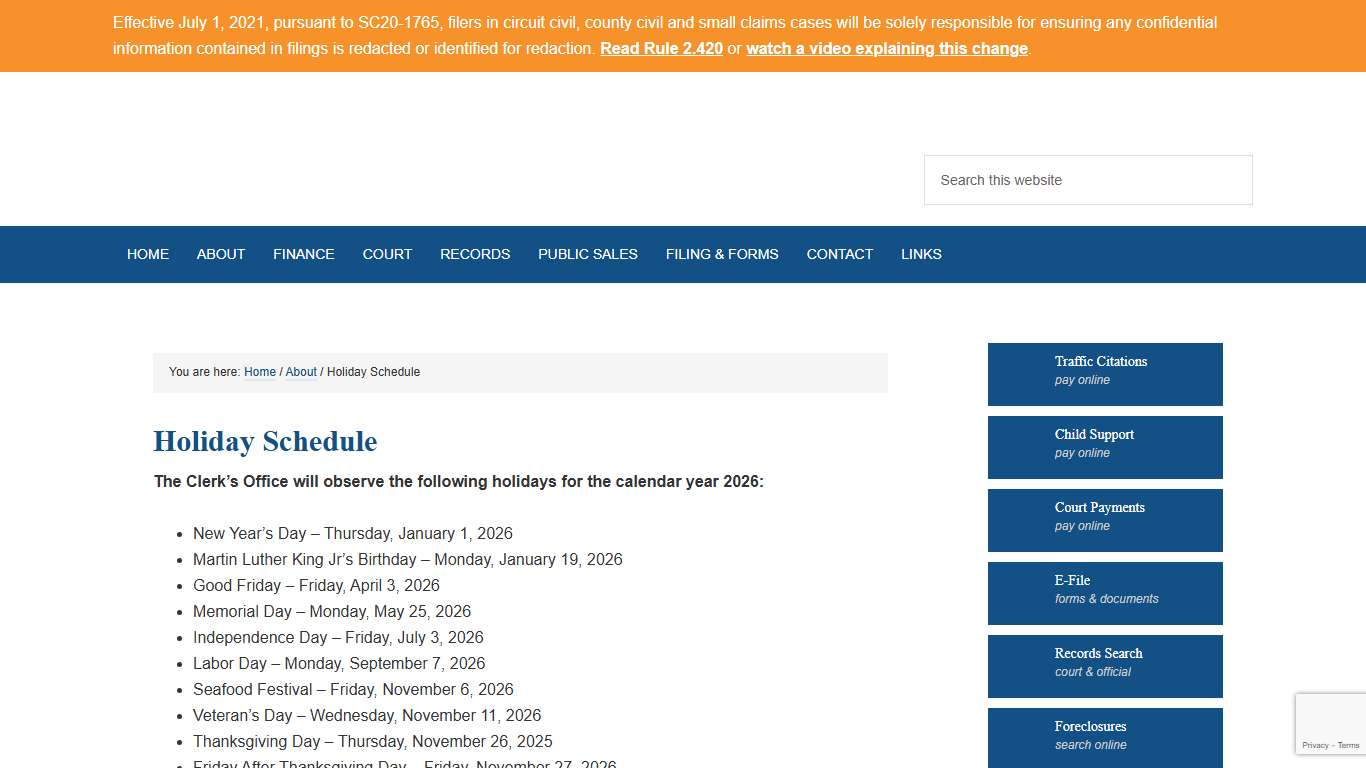
Task: Select the E-File forms & documents tile
Action: [1105, 593]
